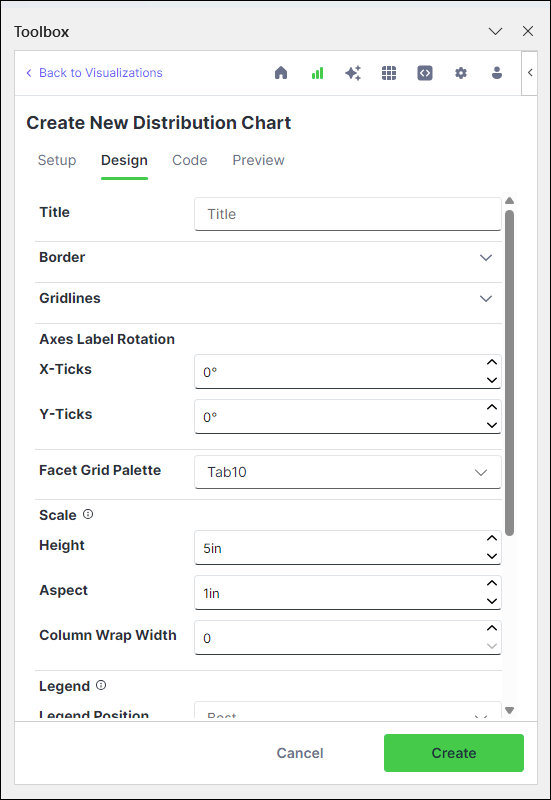Open the AI sparkle stars icon
The width and height of the screenshot is (551, 800).
353,73
